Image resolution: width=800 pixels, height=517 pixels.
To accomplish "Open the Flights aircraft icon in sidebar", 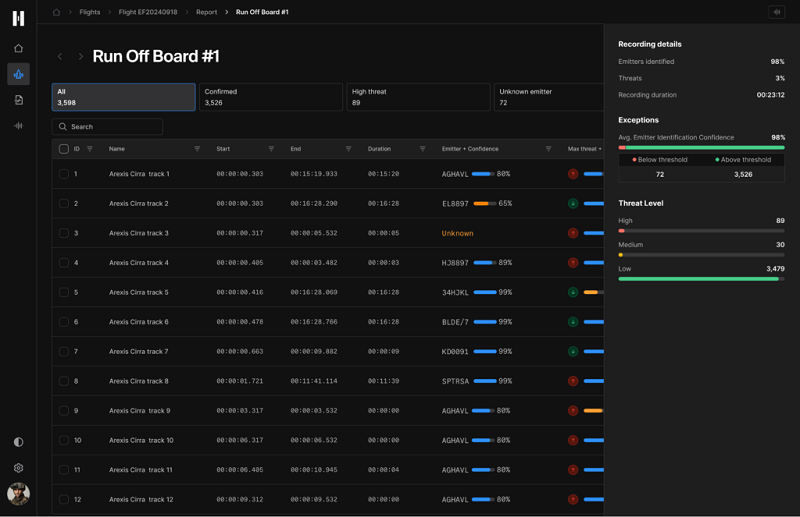I will point(18,74).
